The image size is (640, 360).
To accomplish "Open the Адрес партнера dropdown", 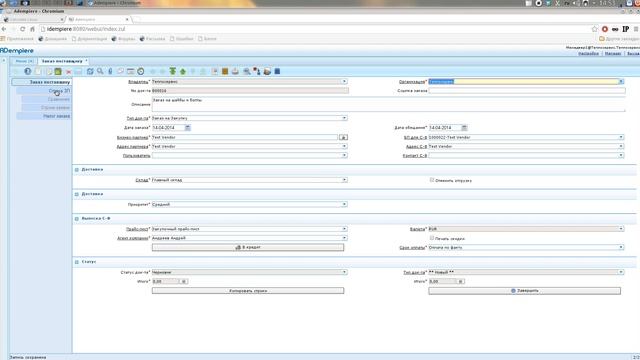I will pyautogui.click(x=344, y=146).
